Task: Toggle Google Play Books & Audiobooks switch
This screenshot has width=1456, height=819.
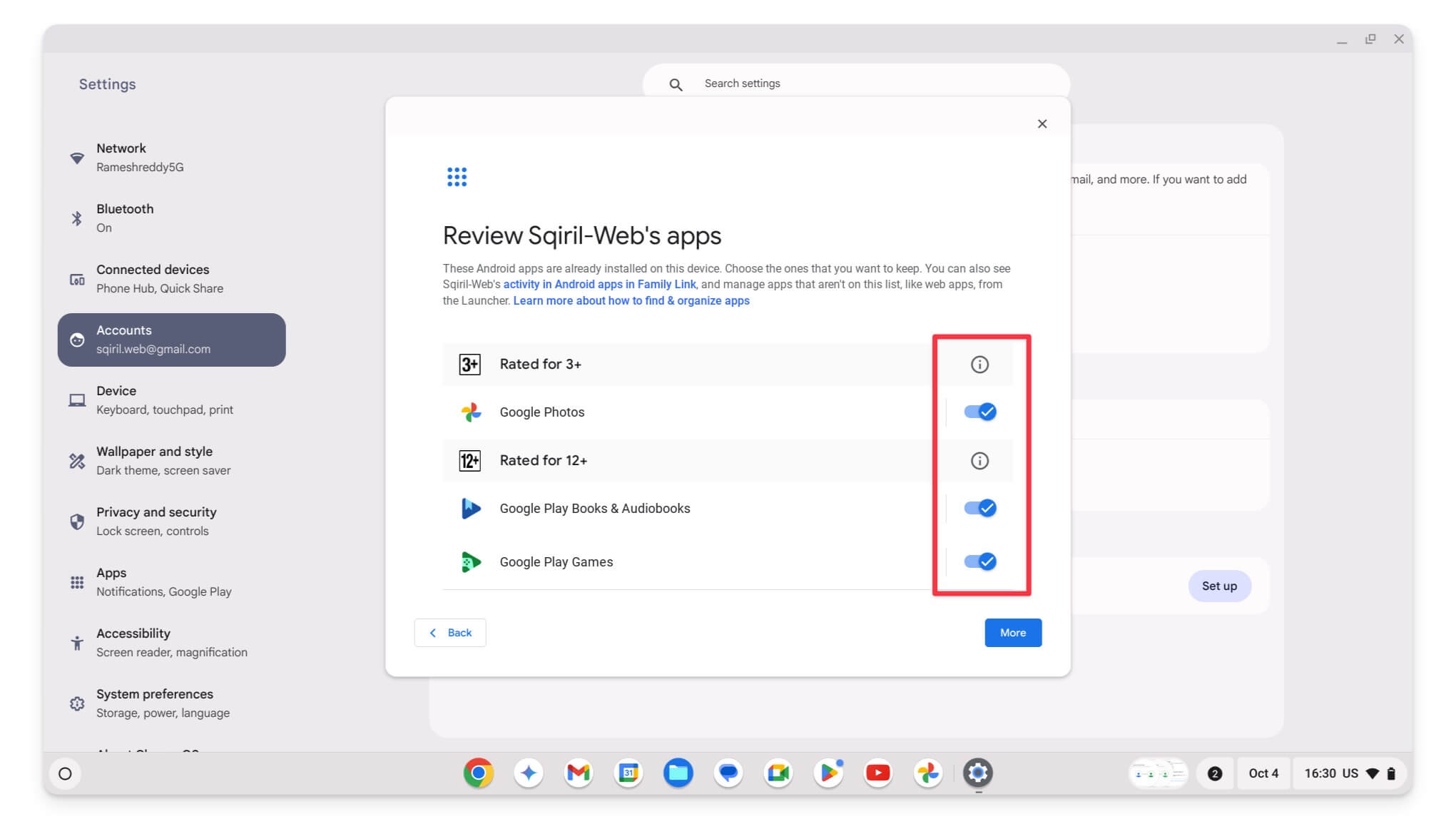Action: pyautogui.click(x=980, y=508)
